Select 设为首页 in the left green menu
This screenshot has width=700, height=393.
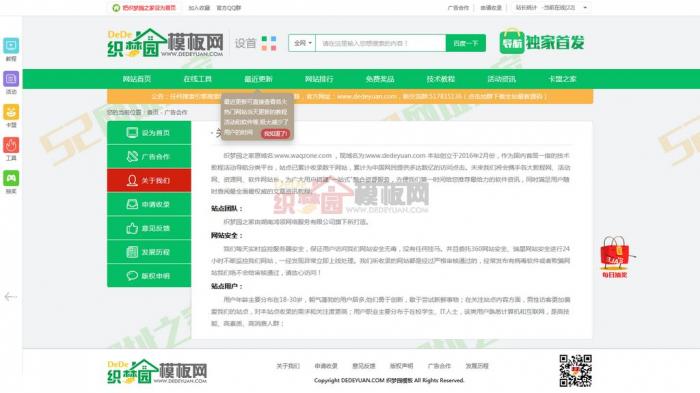[x=149, y=133]
